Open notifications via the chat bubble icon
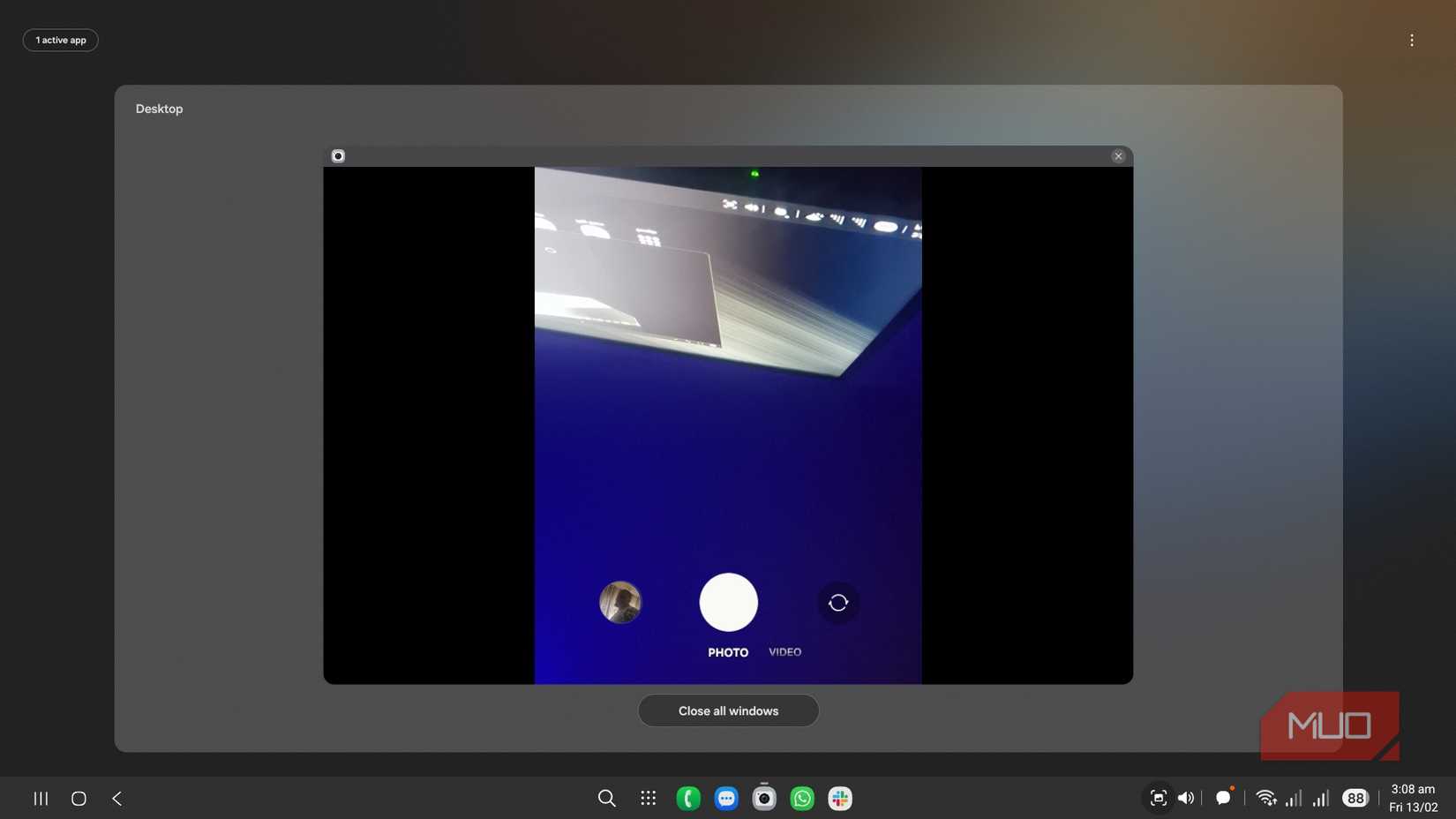The height and width of the screenshot is (819, 1456). click(x=1221, y=796)
